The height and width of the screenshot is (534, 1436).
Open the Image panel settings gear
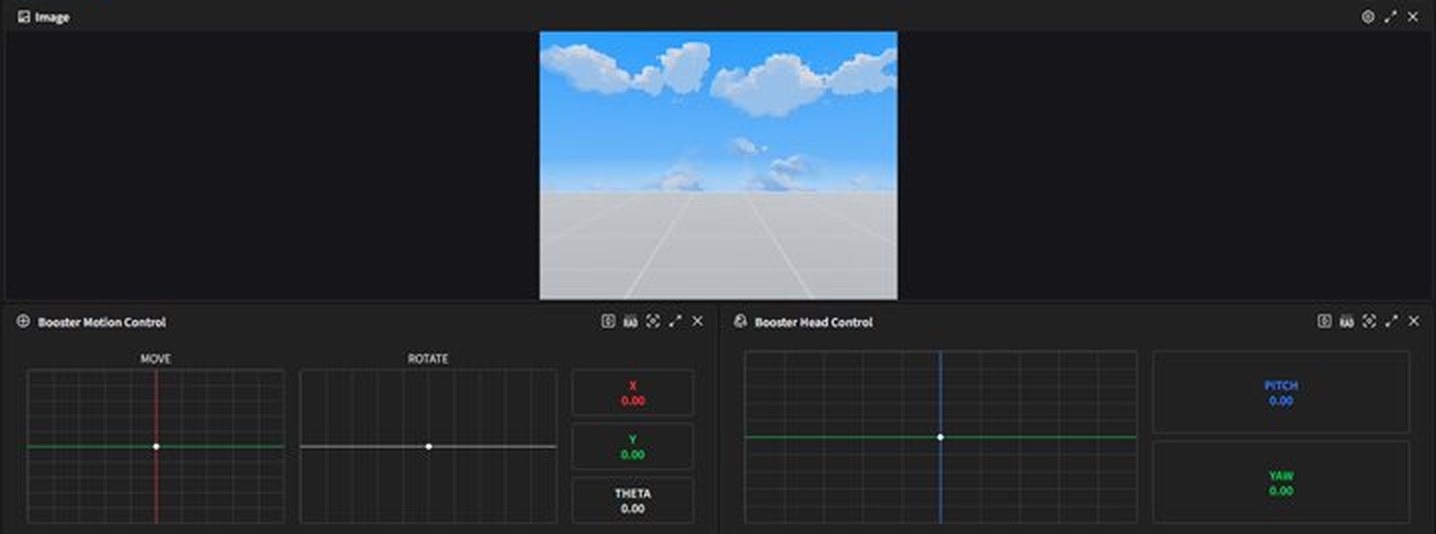click(1368, 17)
